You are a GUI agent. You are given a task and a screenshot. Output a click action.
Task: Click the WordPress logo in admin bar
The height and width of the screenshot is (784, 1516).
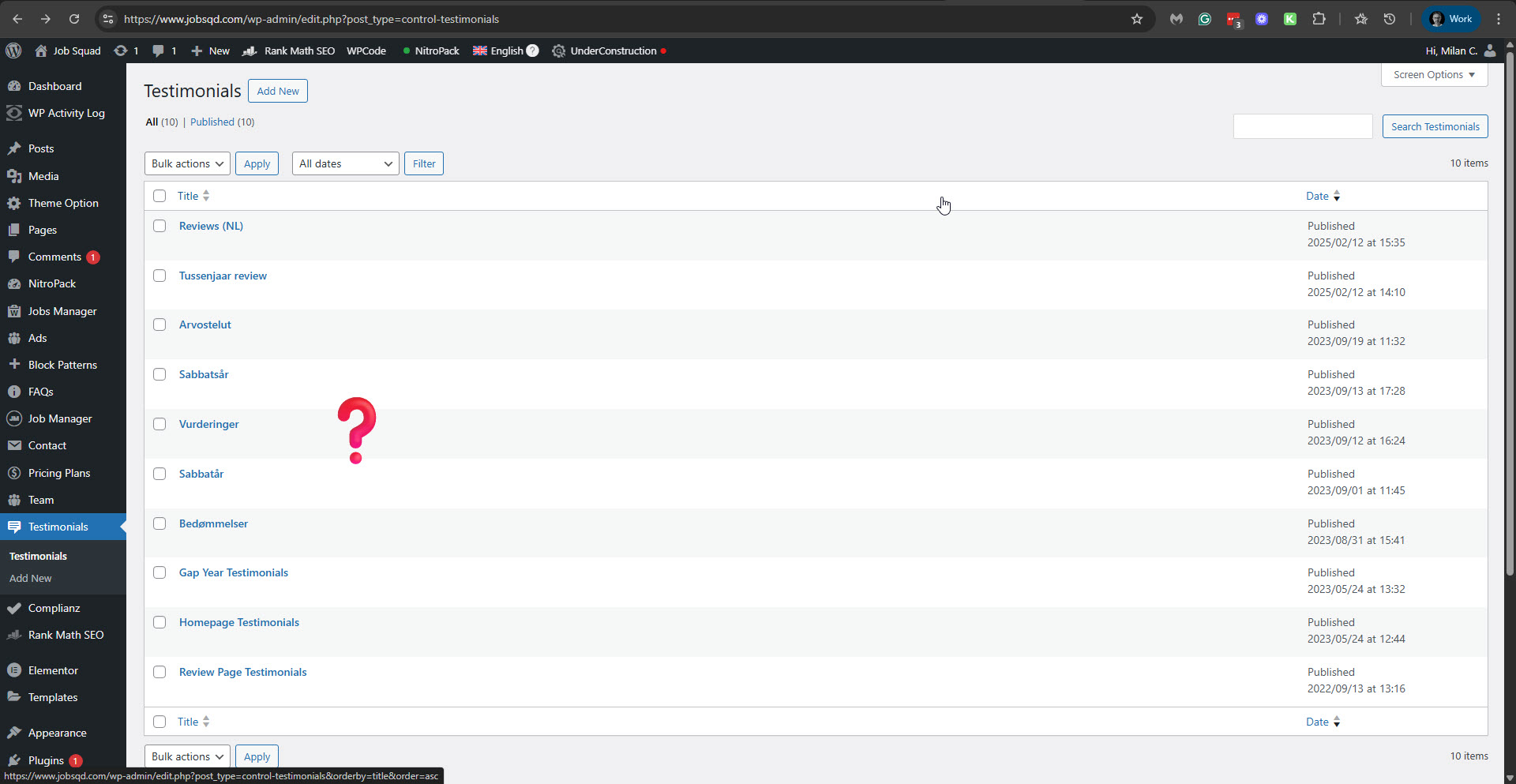point(13,51)
